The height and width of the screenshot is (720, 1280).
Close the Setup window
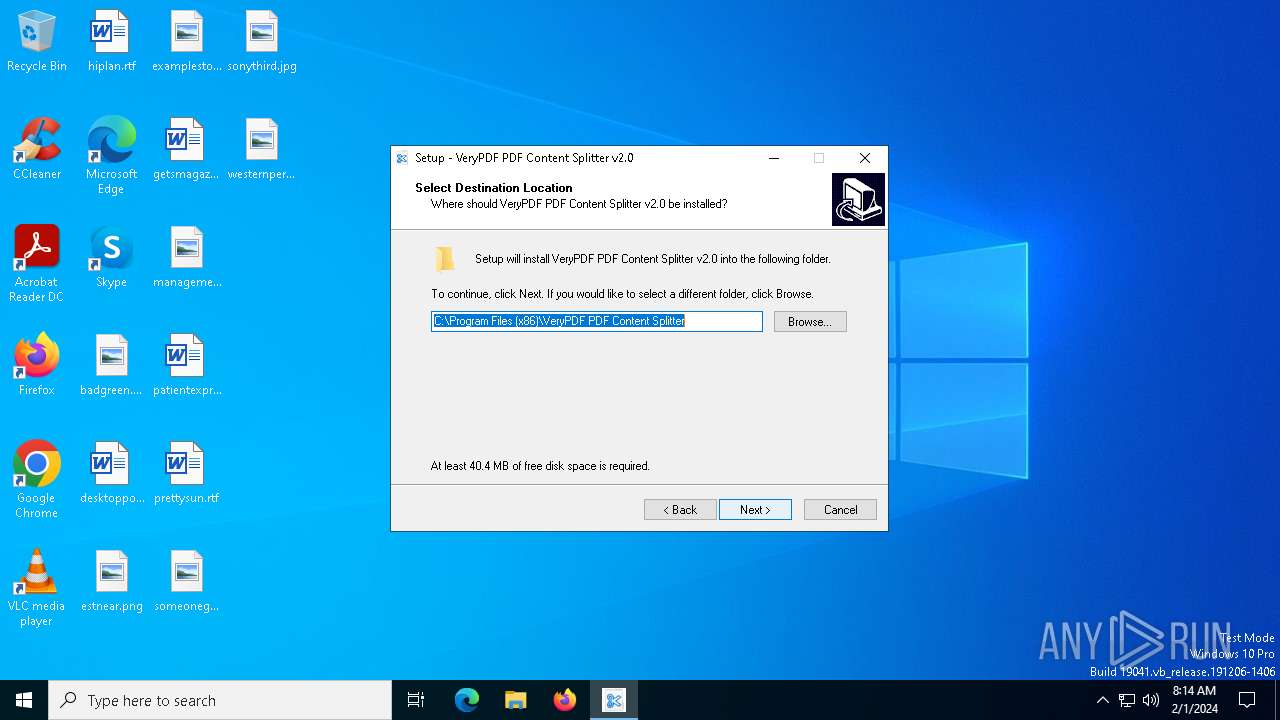(865, 158)
